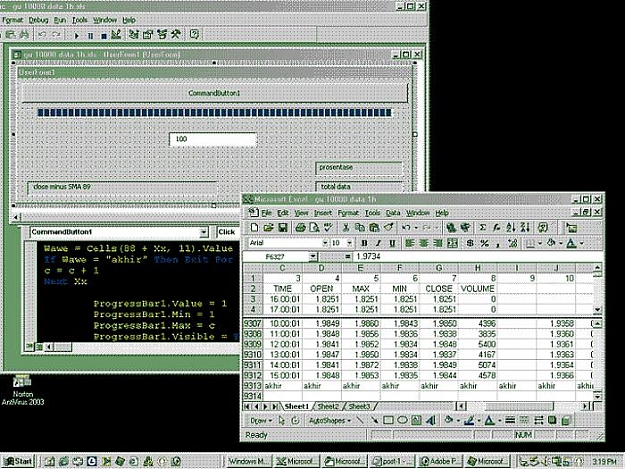625x469 pixels.
Task: Open the Fill Color dropdown arrow
Action: click(561, 243)
